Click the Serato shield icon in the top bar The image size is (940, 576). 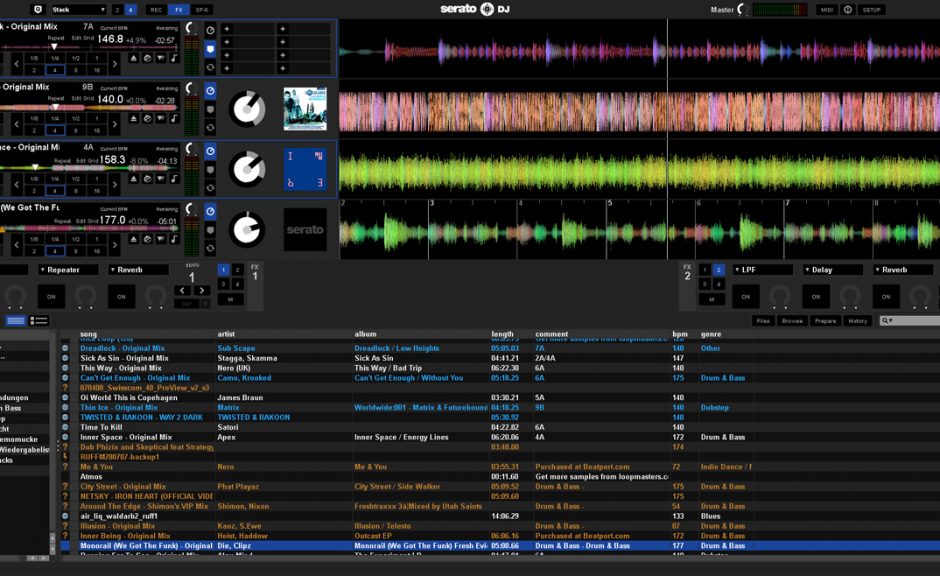pos(37,9)
